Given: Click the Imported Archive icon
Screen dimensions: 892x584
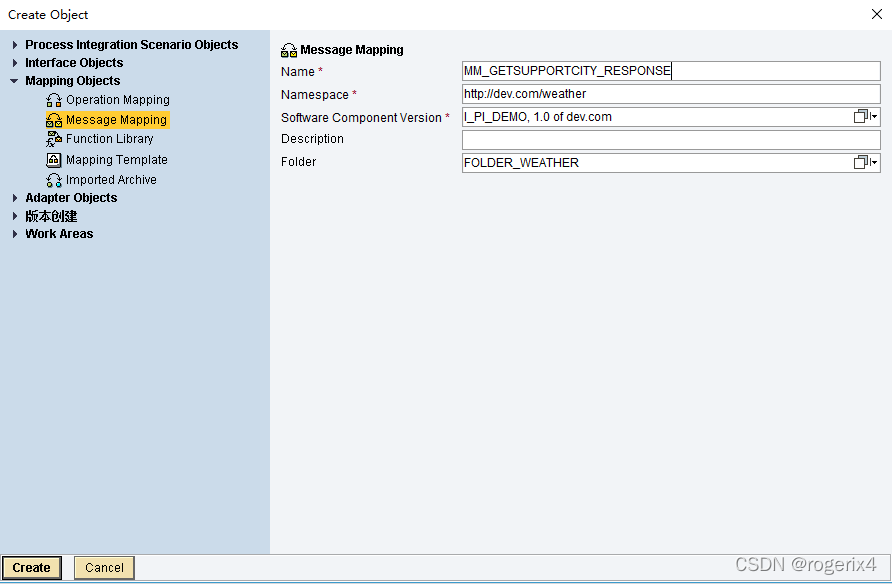Looking at the screenshot, I should [x=54, y=180].
